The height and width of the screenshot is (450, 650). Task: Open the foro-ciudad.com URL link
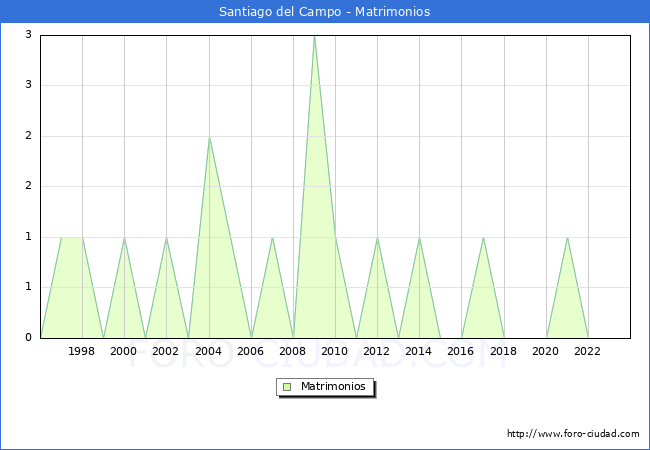click(573, 434)
